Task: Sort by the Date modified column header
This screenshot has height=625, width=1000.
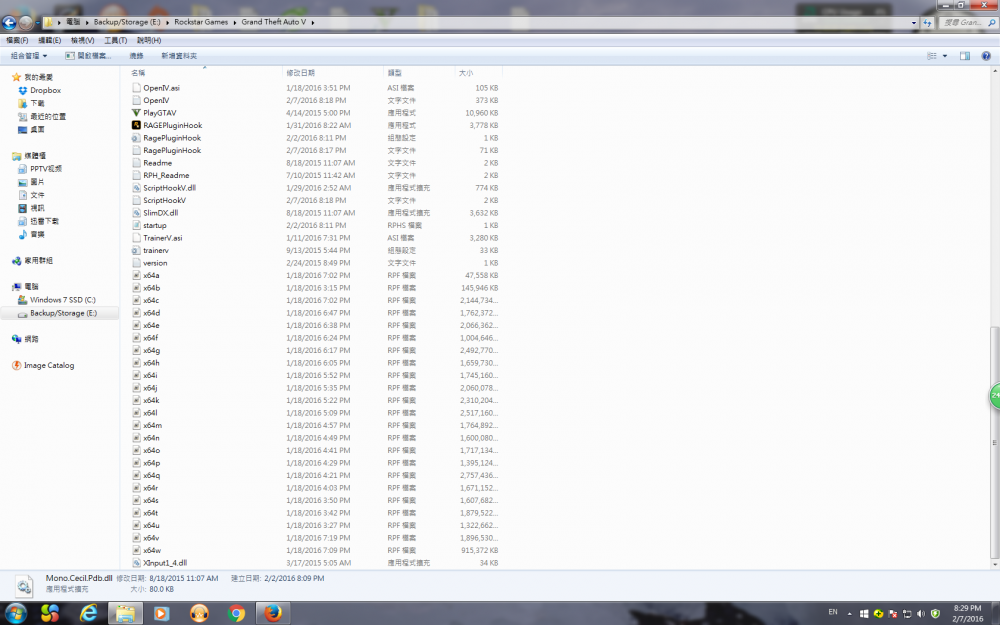Action: (333, 73)
